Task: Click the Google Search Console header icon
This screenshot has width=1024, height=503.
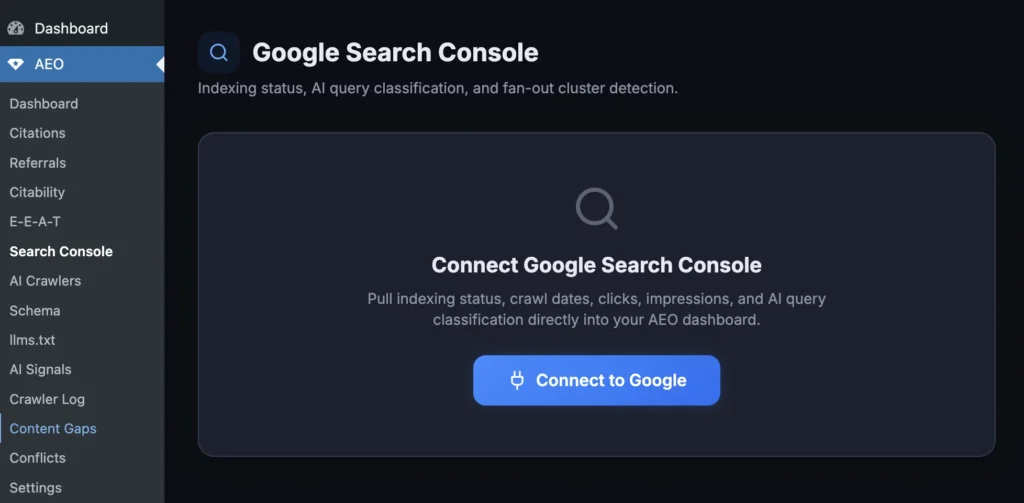Action: pos(218,52)
